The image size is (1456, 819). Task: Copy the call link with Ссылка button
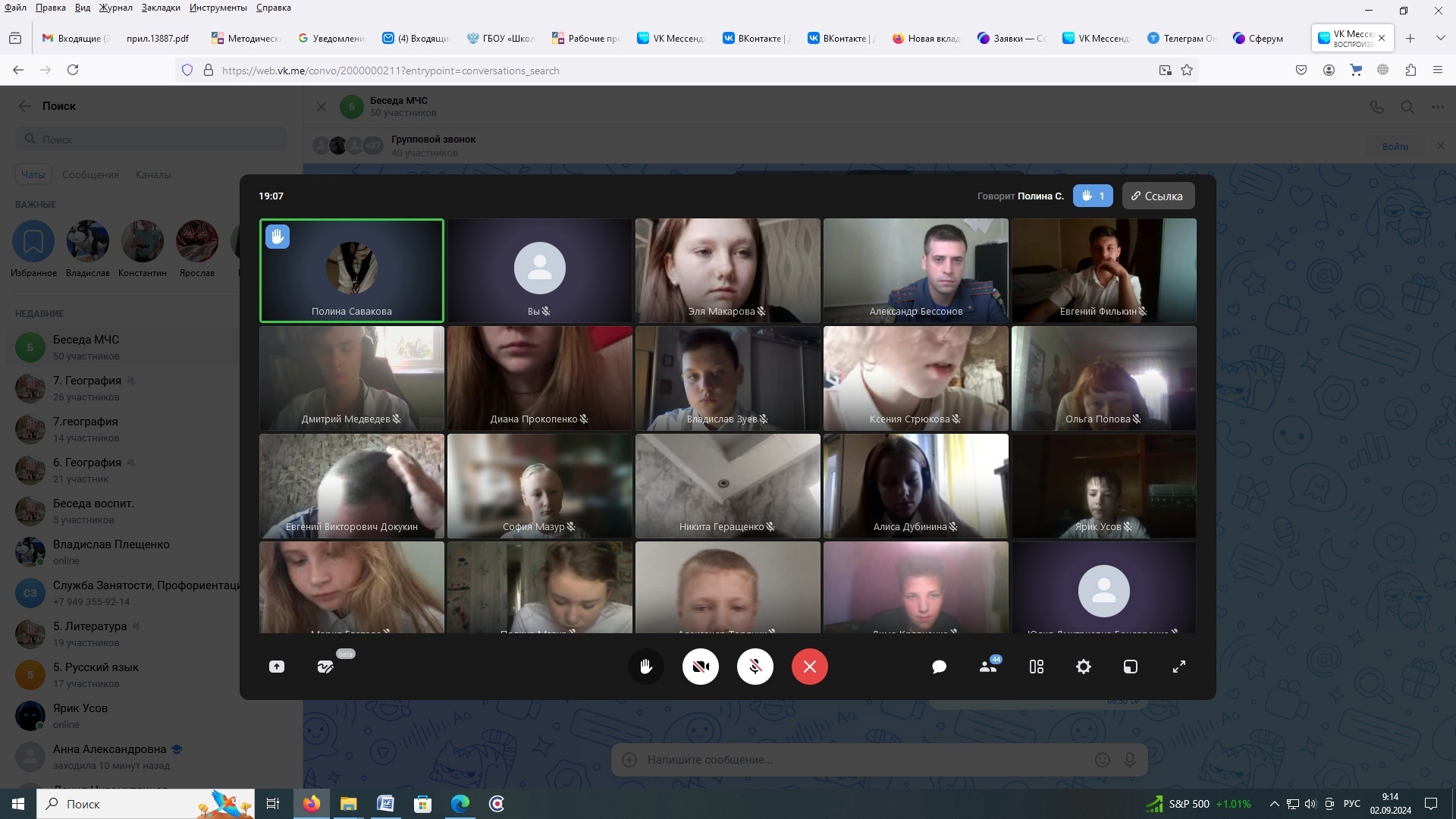pos(1158,196)
